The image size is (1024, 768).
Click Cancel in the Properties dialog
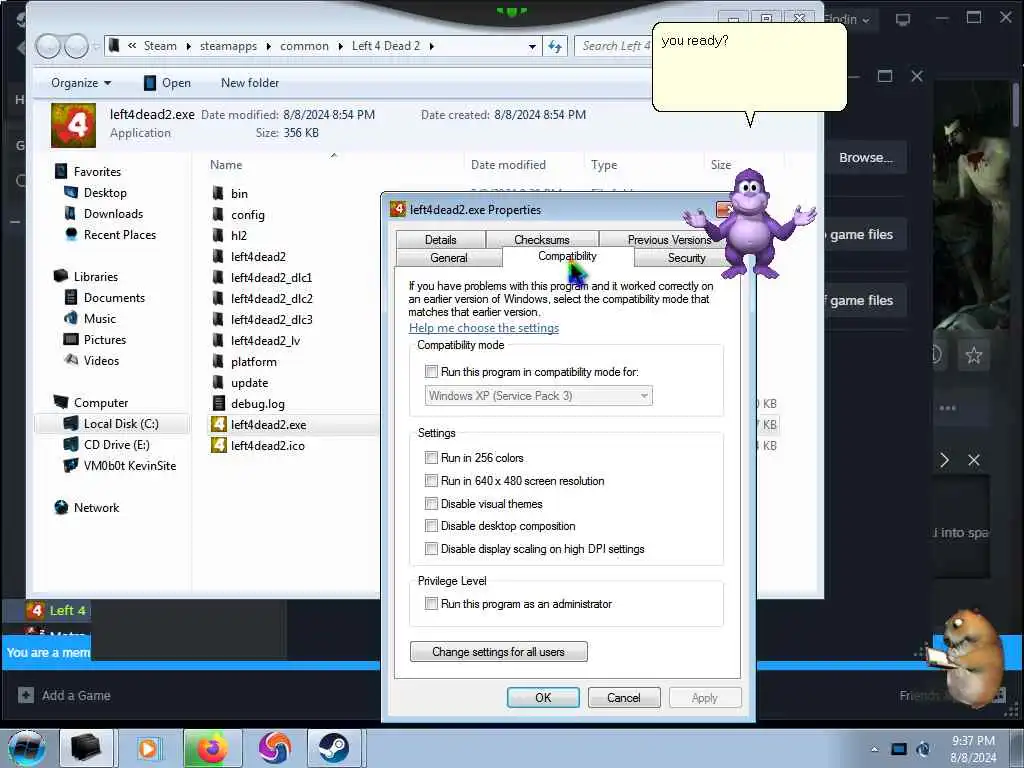point(624,697)
